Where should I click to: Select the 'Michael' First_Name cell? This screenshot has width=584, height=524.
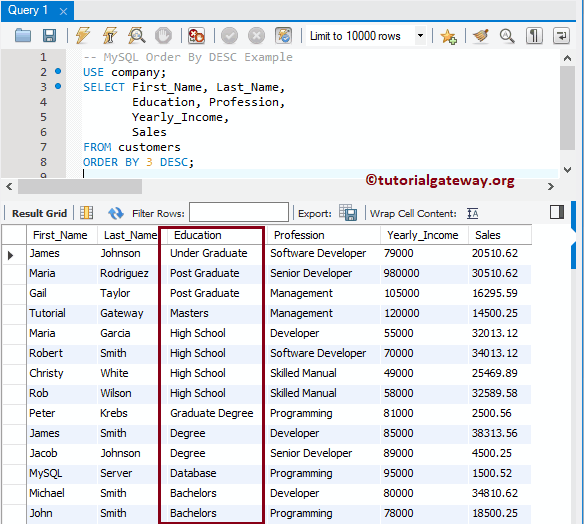point(62,493)
